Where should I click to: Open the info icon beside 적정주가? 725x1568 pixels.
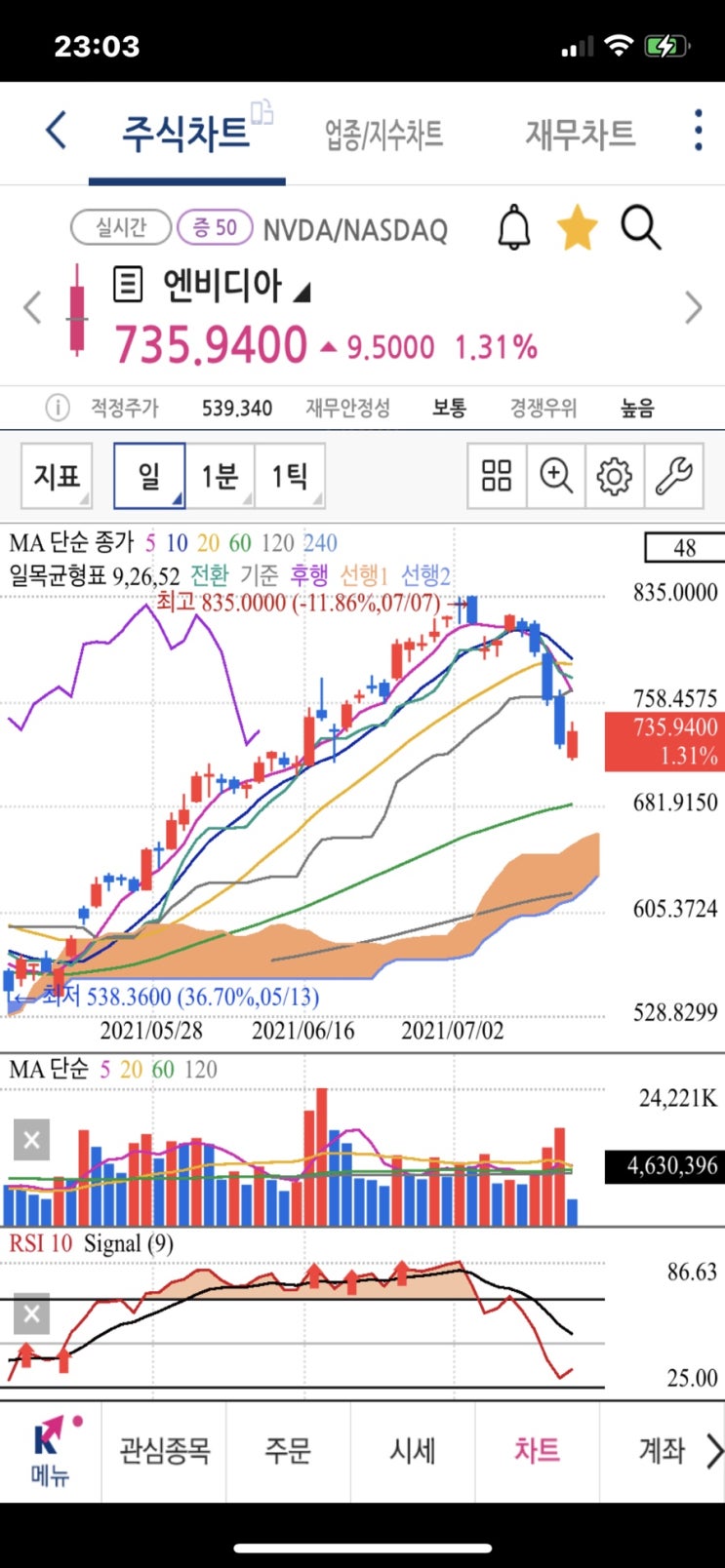[58, 408]
